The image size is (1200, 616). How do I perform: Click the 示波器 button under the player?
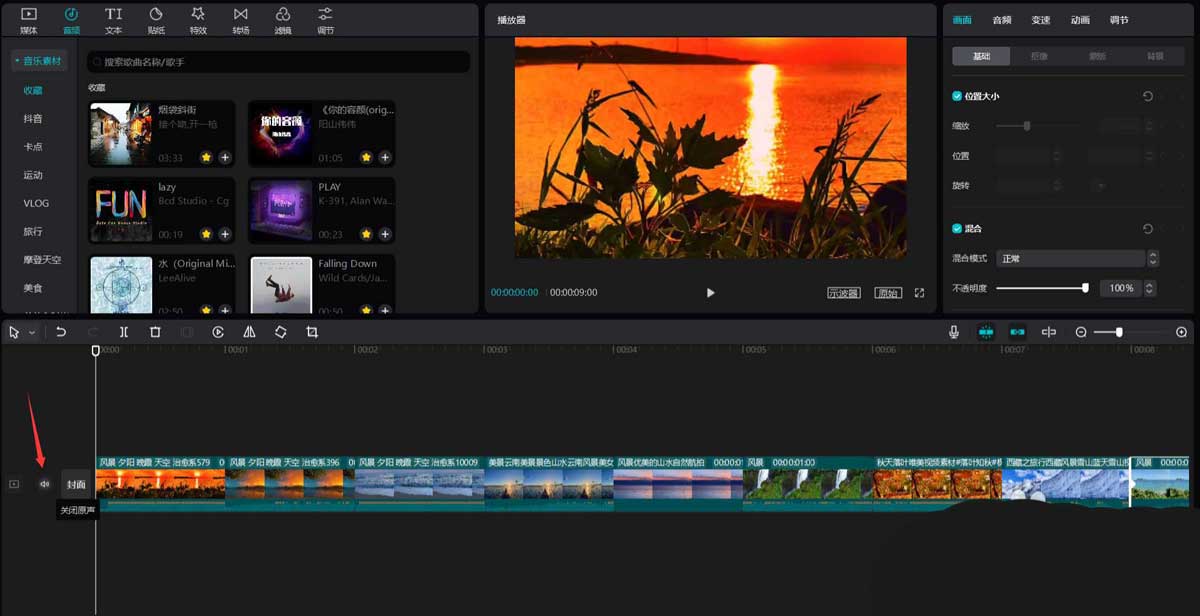[x=843, y=293]
